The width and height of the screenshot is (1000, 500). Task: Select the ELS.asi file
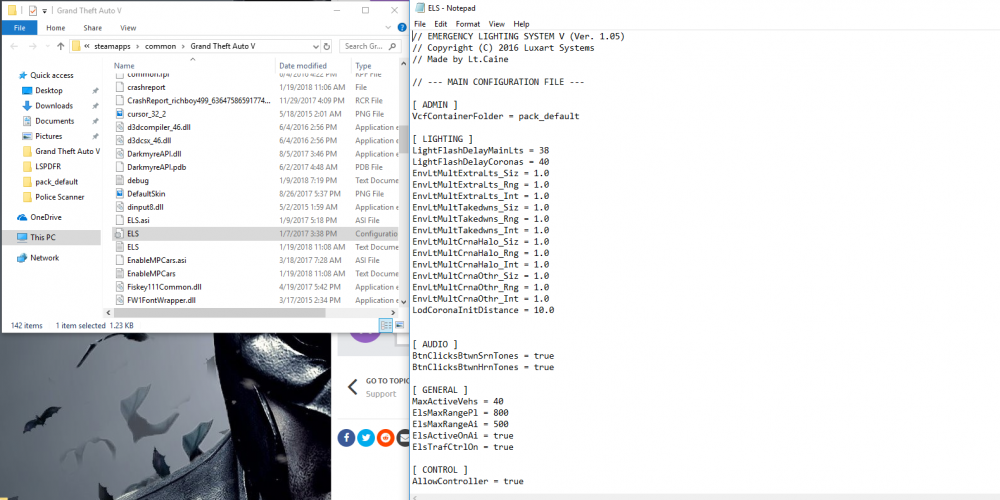(x=138, y=220)
